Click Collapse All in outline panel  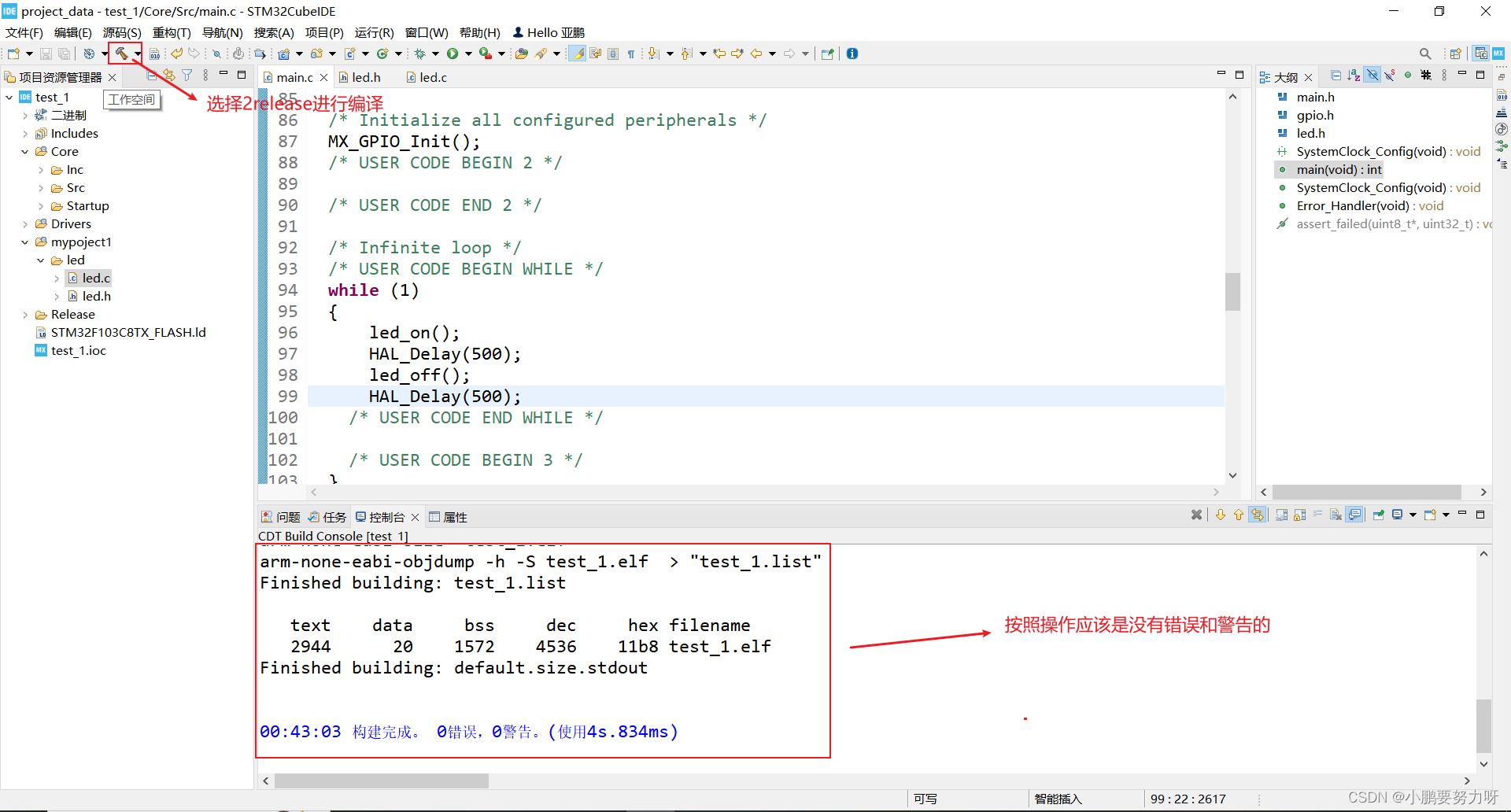click(x=1336, y=76)
